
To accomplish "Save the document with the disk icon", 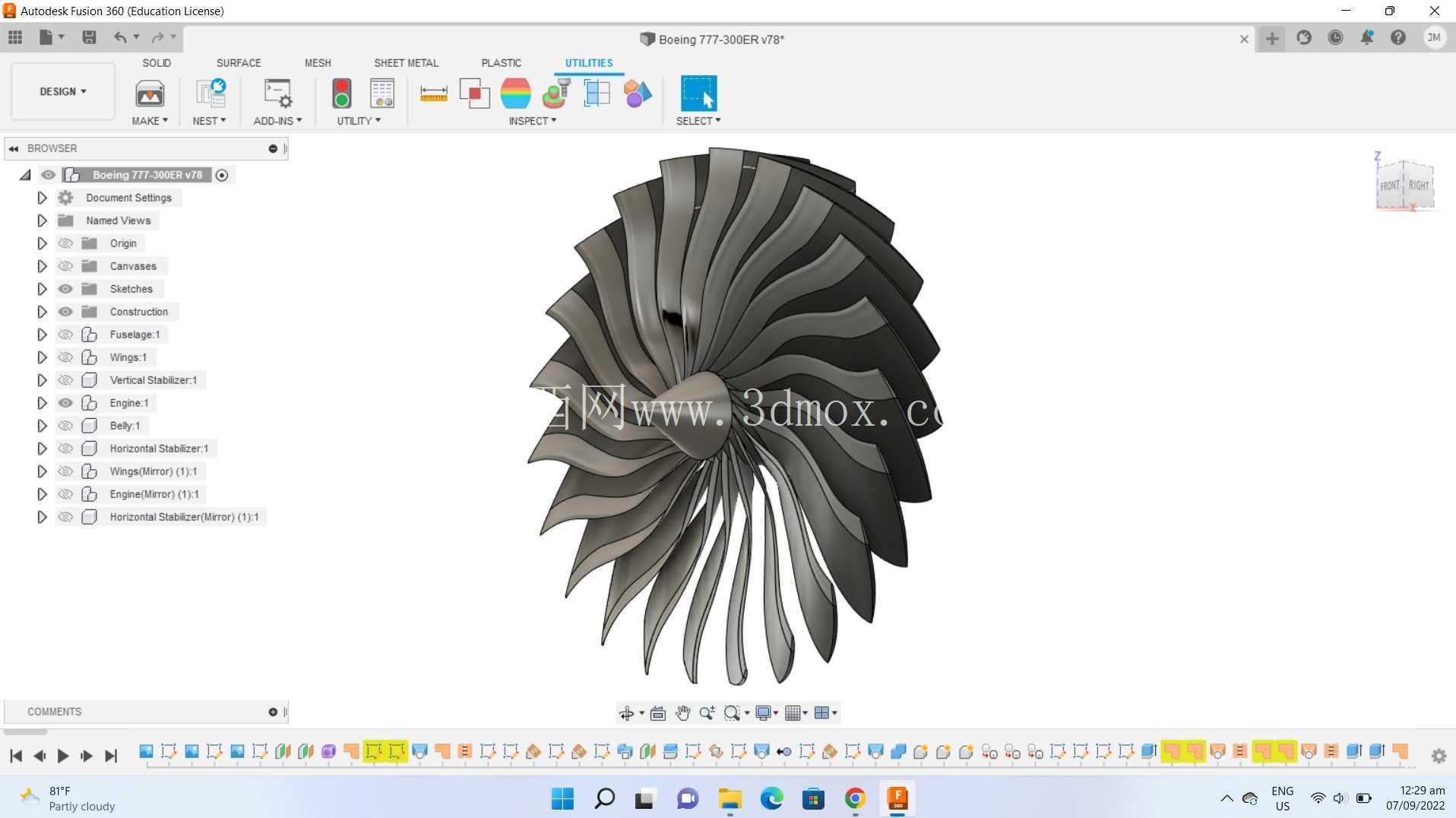I will pos(89,37).
